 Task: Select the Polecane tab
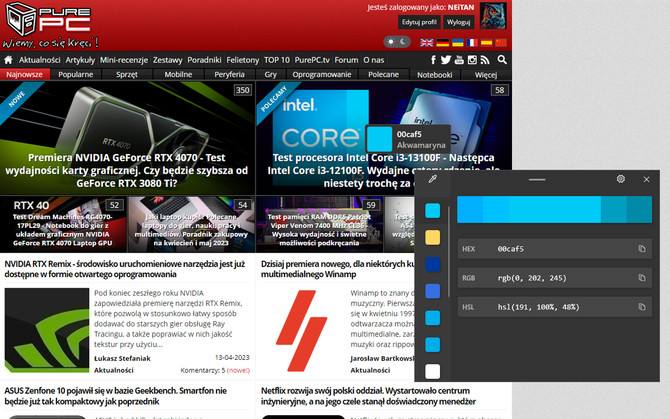(x=383, y=74)
